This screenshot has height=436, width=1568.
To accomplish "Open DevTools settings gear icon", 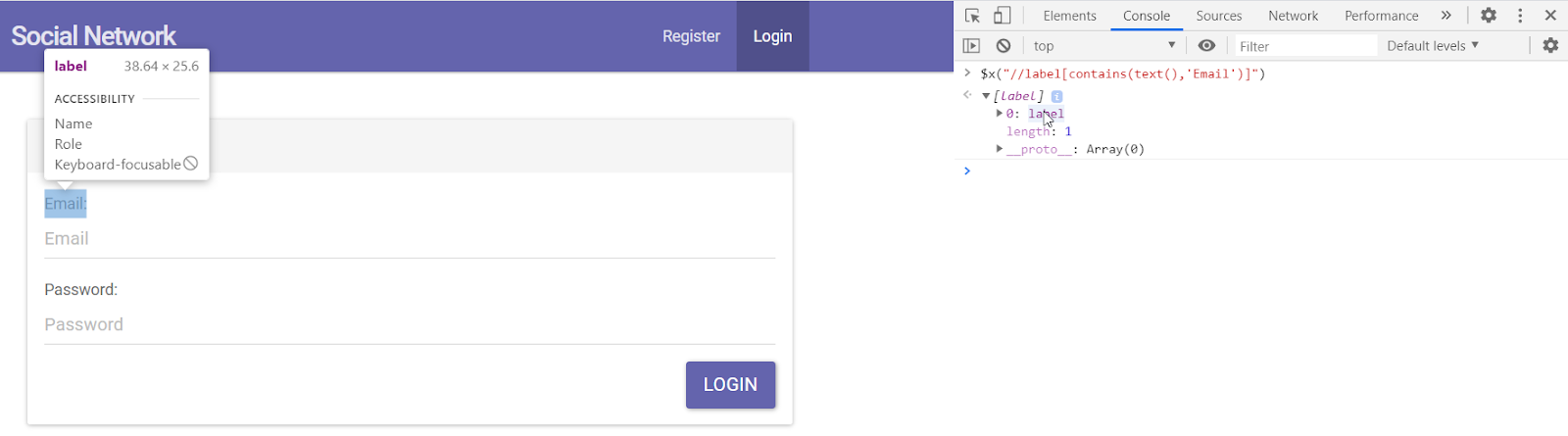I will 1488,16.
